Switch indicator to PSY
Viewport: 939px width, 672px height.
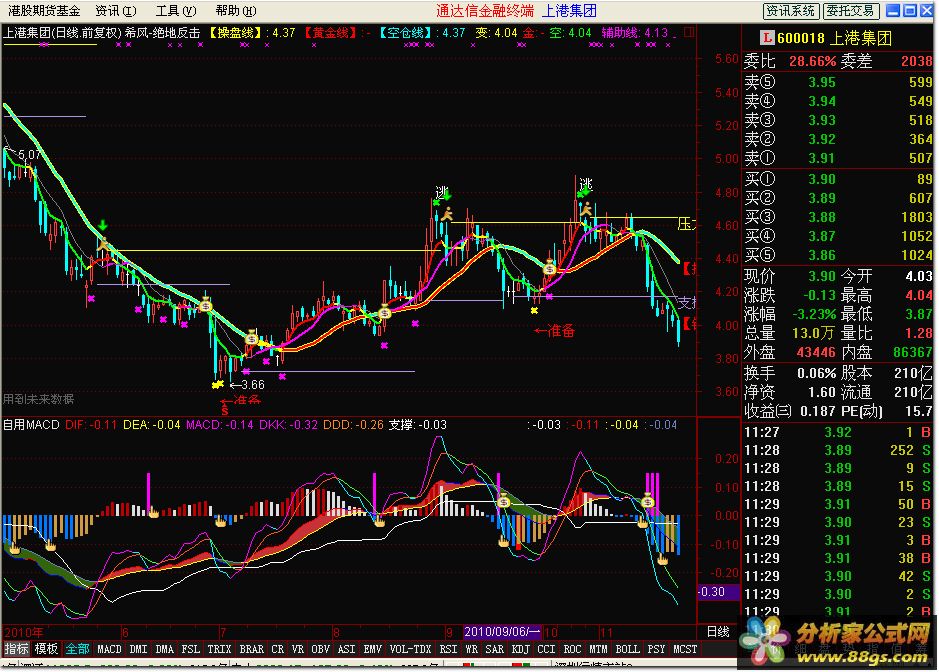pos(656,649)
